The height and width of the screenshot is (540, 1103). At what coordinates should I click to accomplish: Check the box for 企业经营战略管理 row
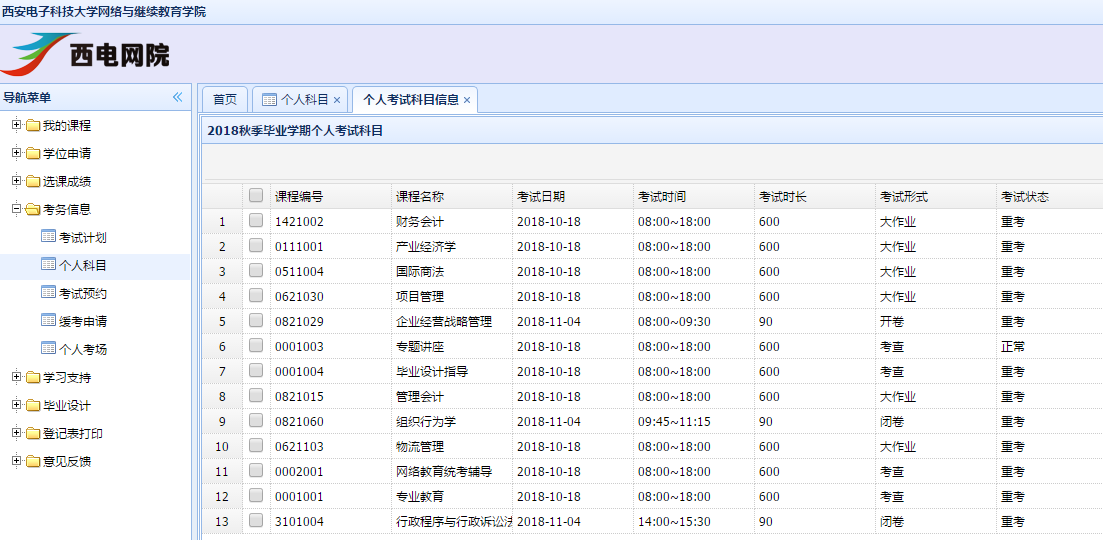point(256,321)
